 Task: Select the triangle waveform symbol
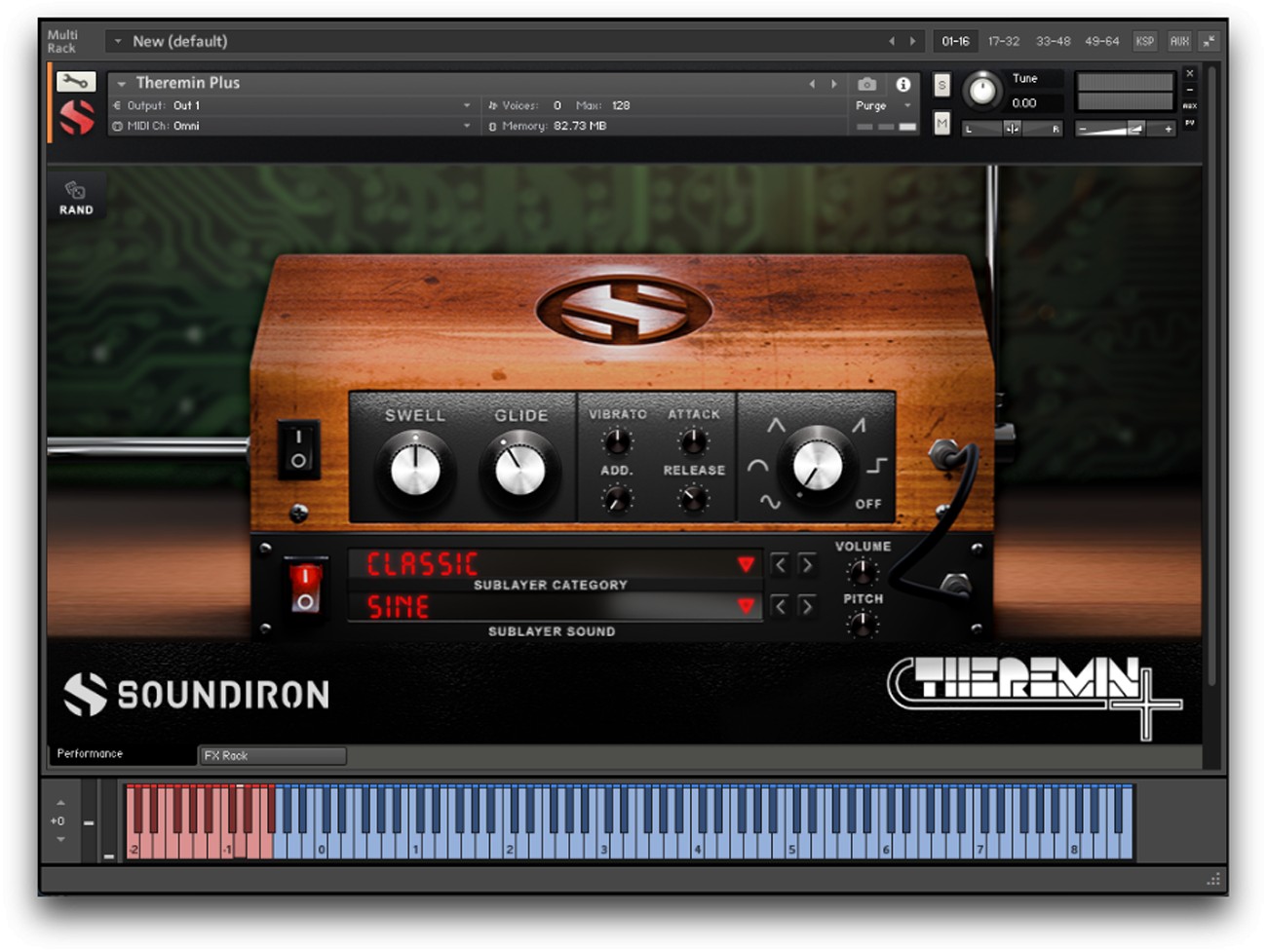(776, 426)
